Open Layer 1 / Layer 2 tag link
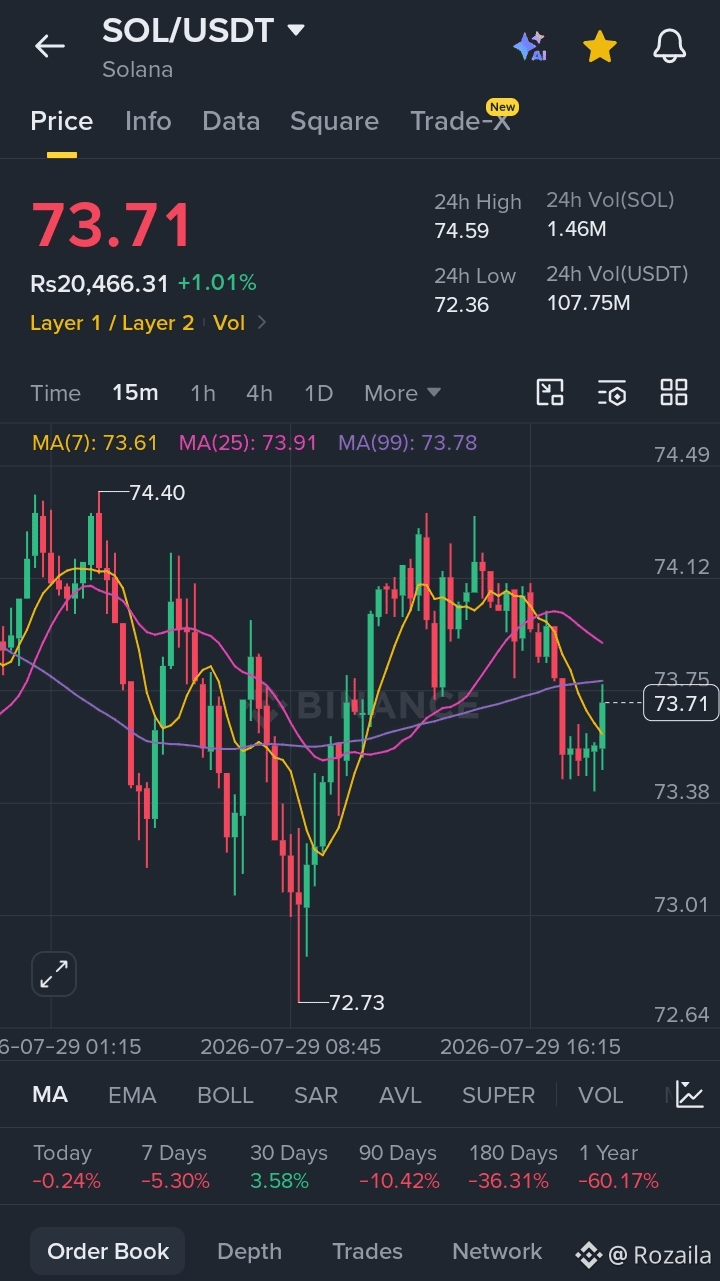Screen dimensions: 720x1281 (112, 323)
